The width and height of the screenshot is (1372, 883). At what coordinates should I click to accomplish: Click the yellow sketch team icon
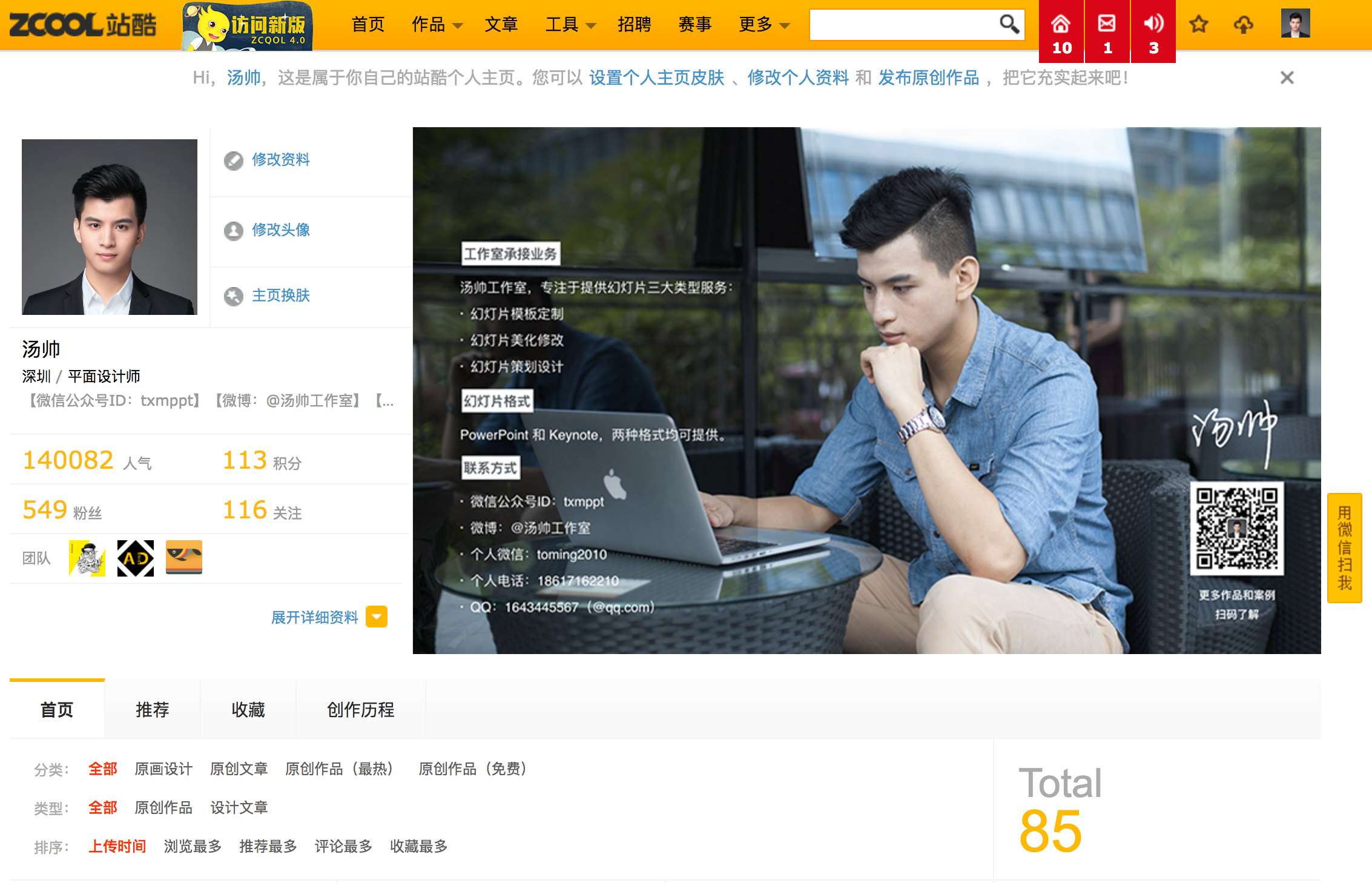click(87, 558)
